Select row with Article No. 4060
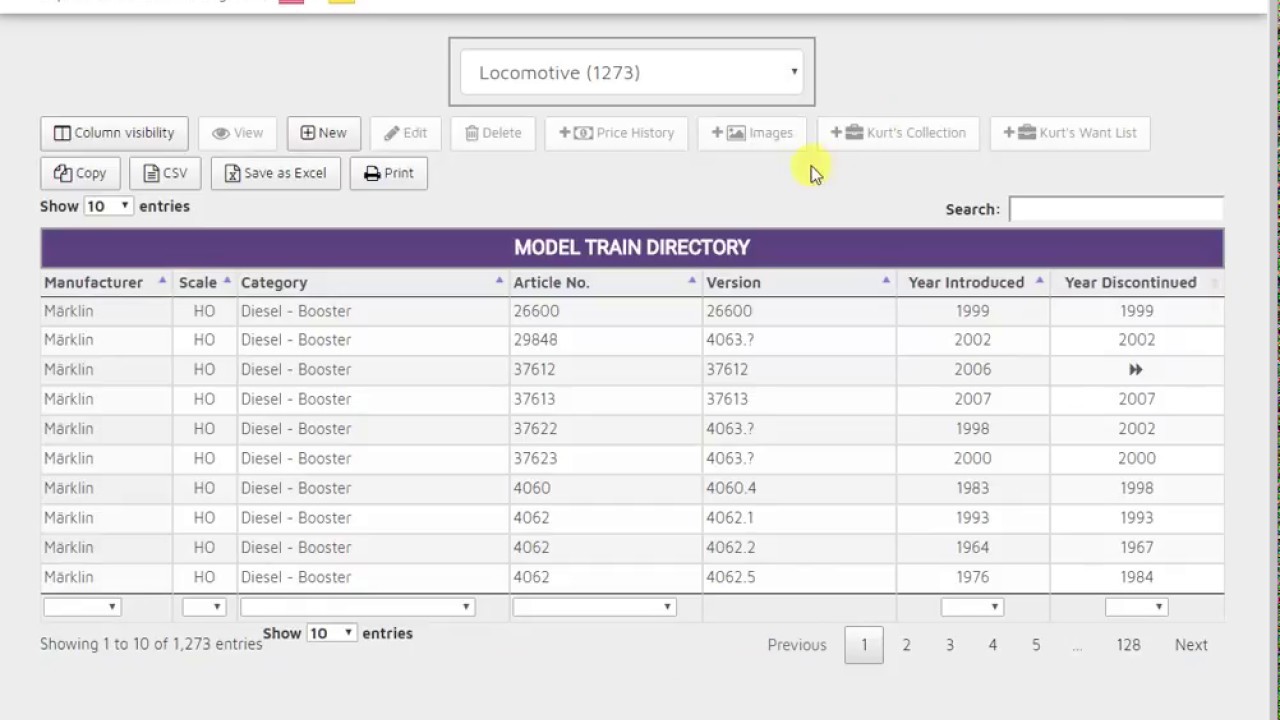This screenshot has width=1280, height=720. [632, 488]
